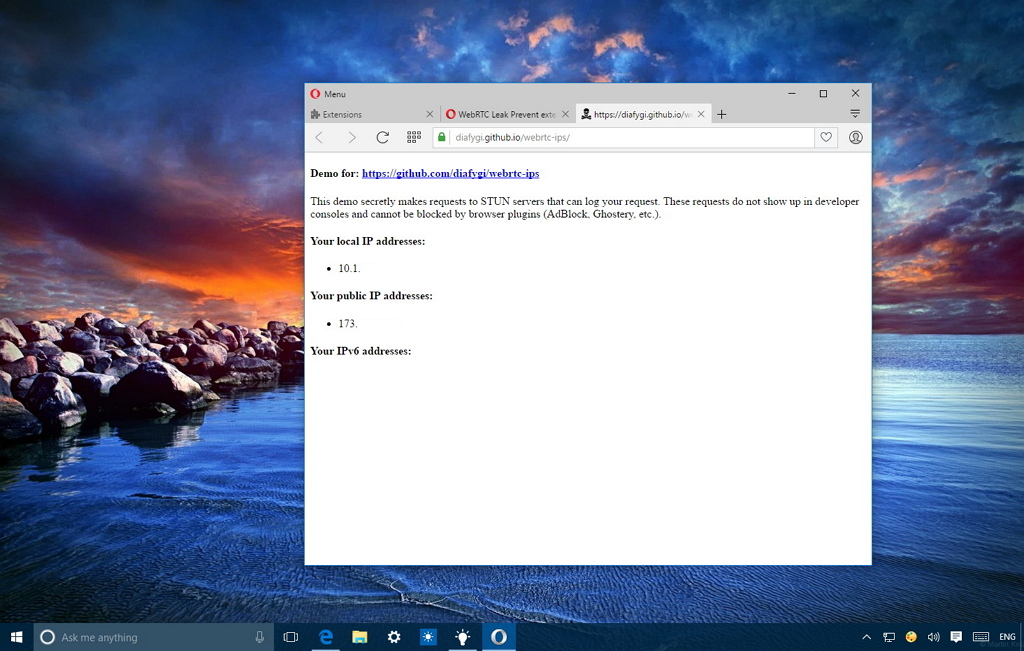
Task: Open the tab menu list icon
Action: [855, 114]
